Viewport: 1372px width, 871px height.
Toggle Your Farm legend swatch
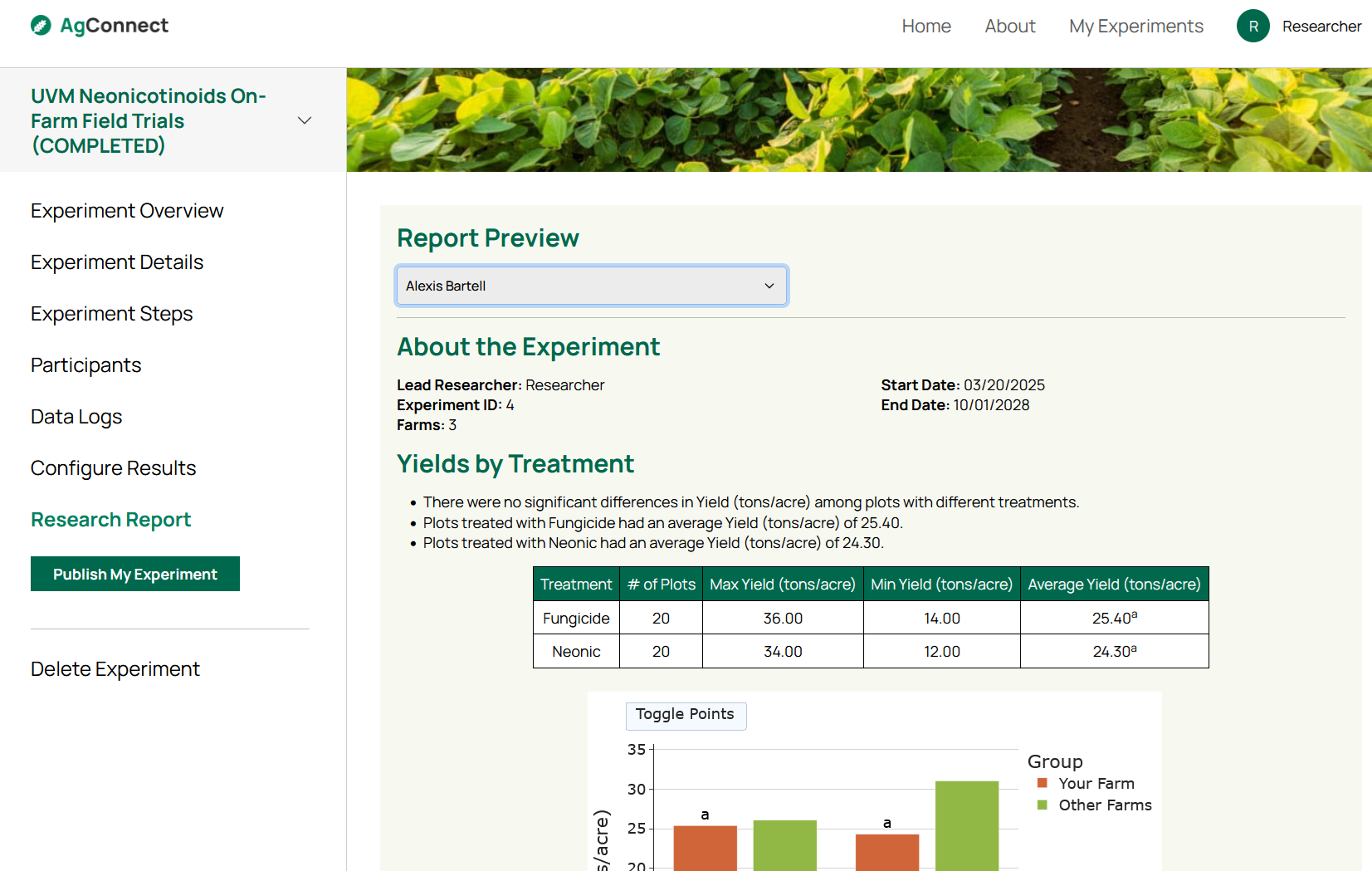pyautogui.click(x=1042, y=783)
